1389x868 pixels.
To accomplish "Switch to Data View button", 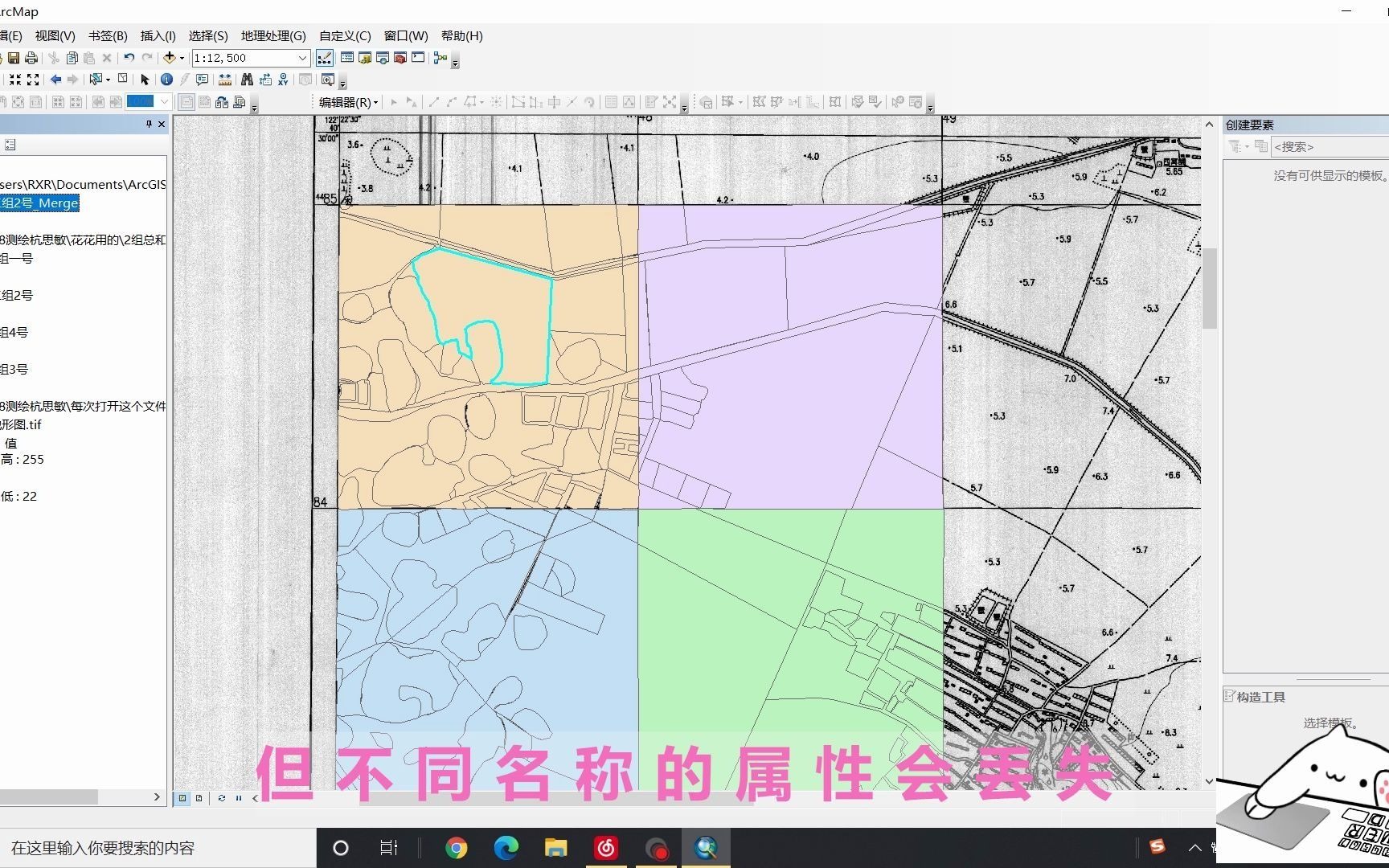I will point(182,798).
